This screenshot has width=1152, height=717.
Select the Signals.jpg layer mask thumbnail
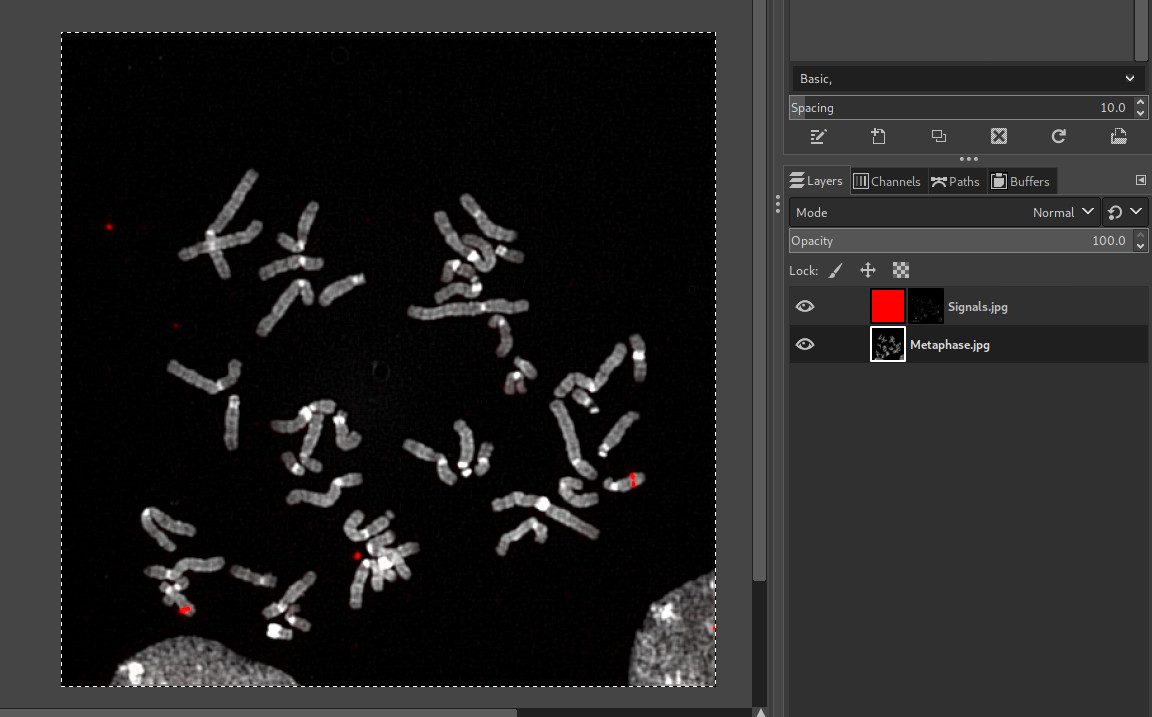pos(926,306)
